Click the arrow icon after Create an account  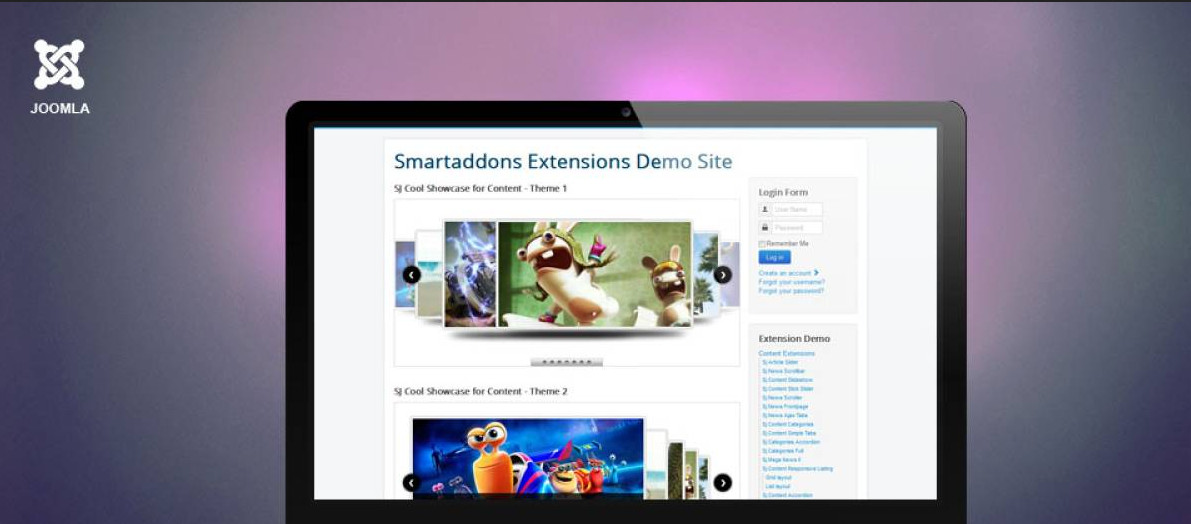[817, 273]
